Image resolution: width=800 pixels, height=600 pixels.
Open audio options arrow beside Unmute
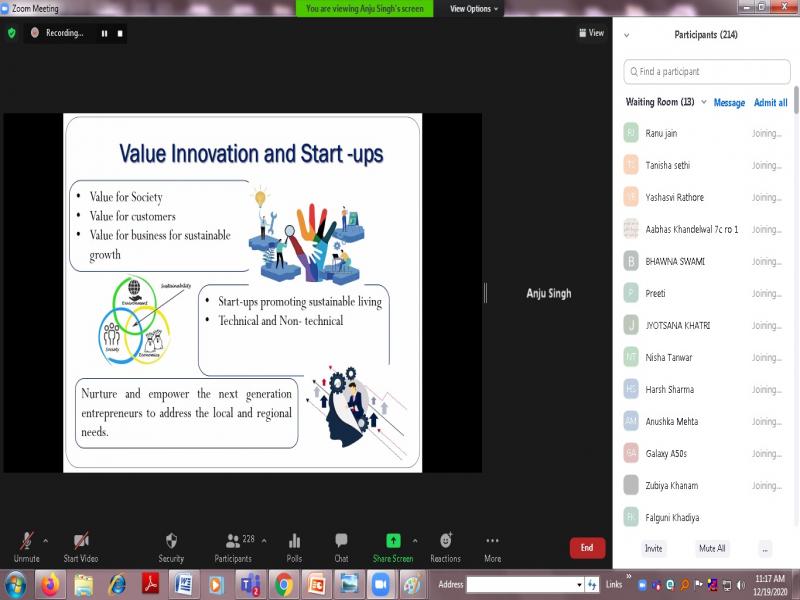point(45,540)
